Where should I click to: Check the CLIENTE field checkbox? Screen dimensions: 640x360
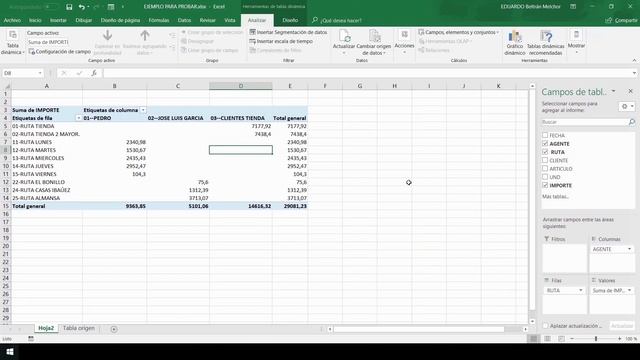[545, 160]
